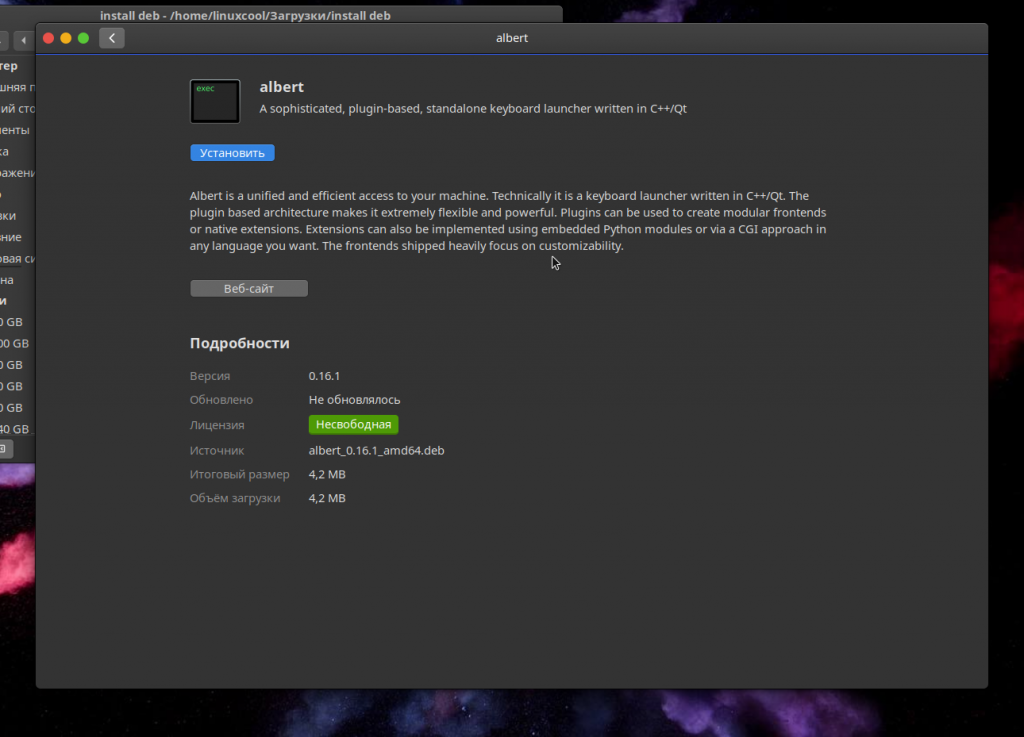Viewport: 1024px width, 737px height.
Task: Click the "albert" title in header bar
Action: click(512, 38)
